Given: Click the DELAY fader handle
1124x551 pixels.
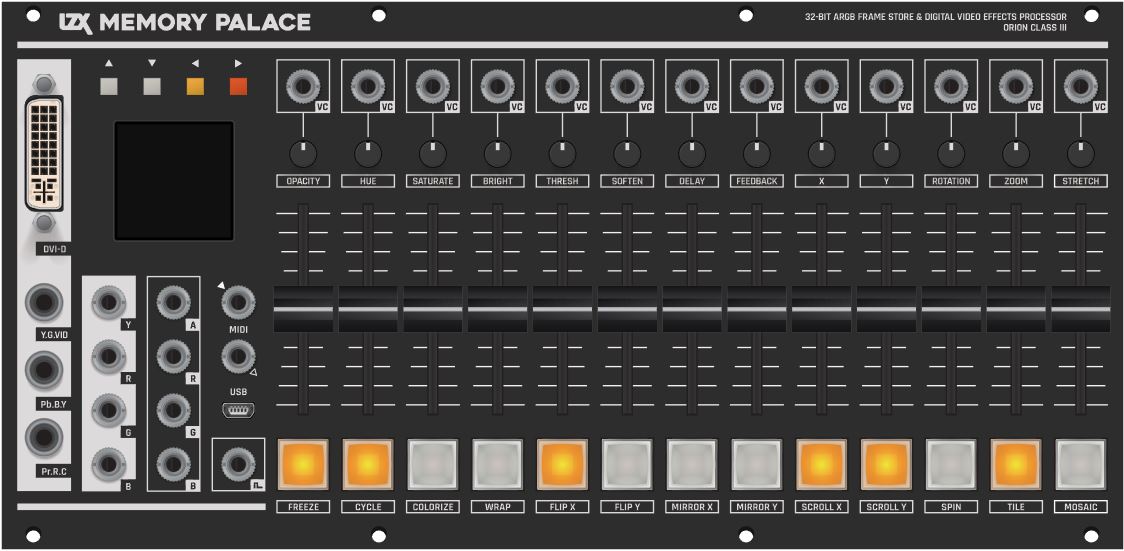Looking at the screenshot, I should tap(692, 309).
